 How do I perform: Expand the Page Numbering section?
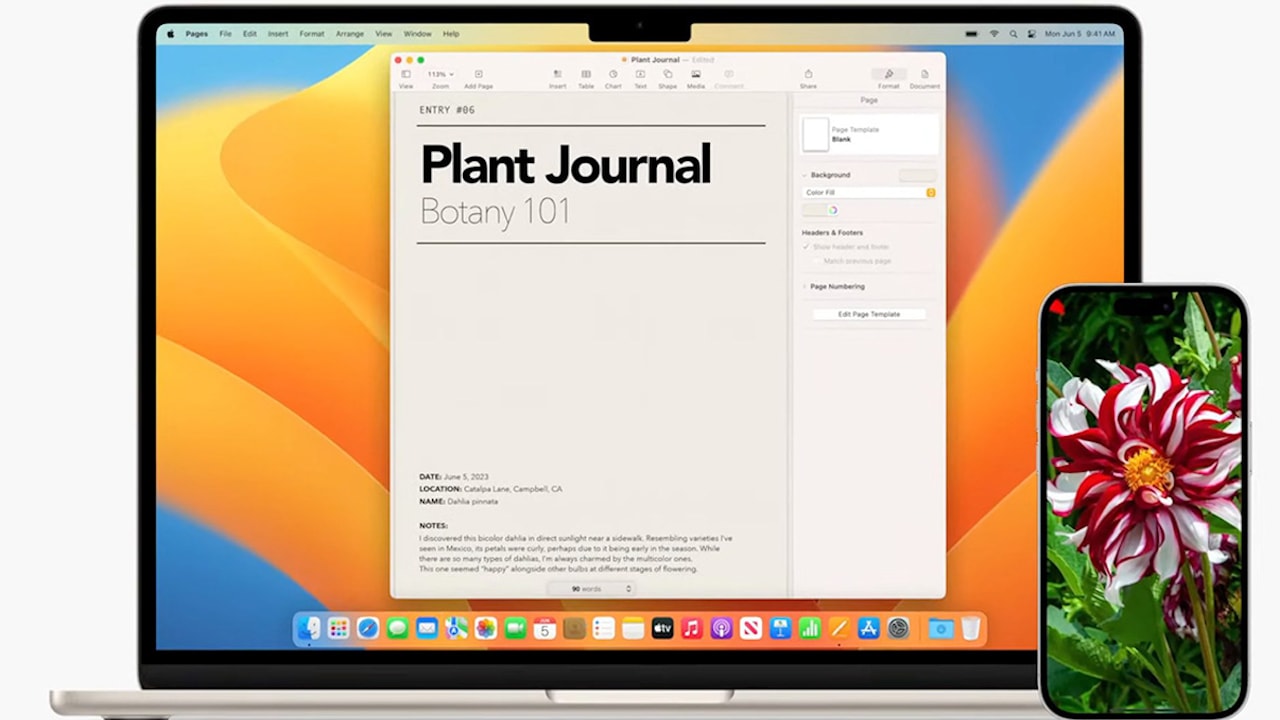pos(804,286)
